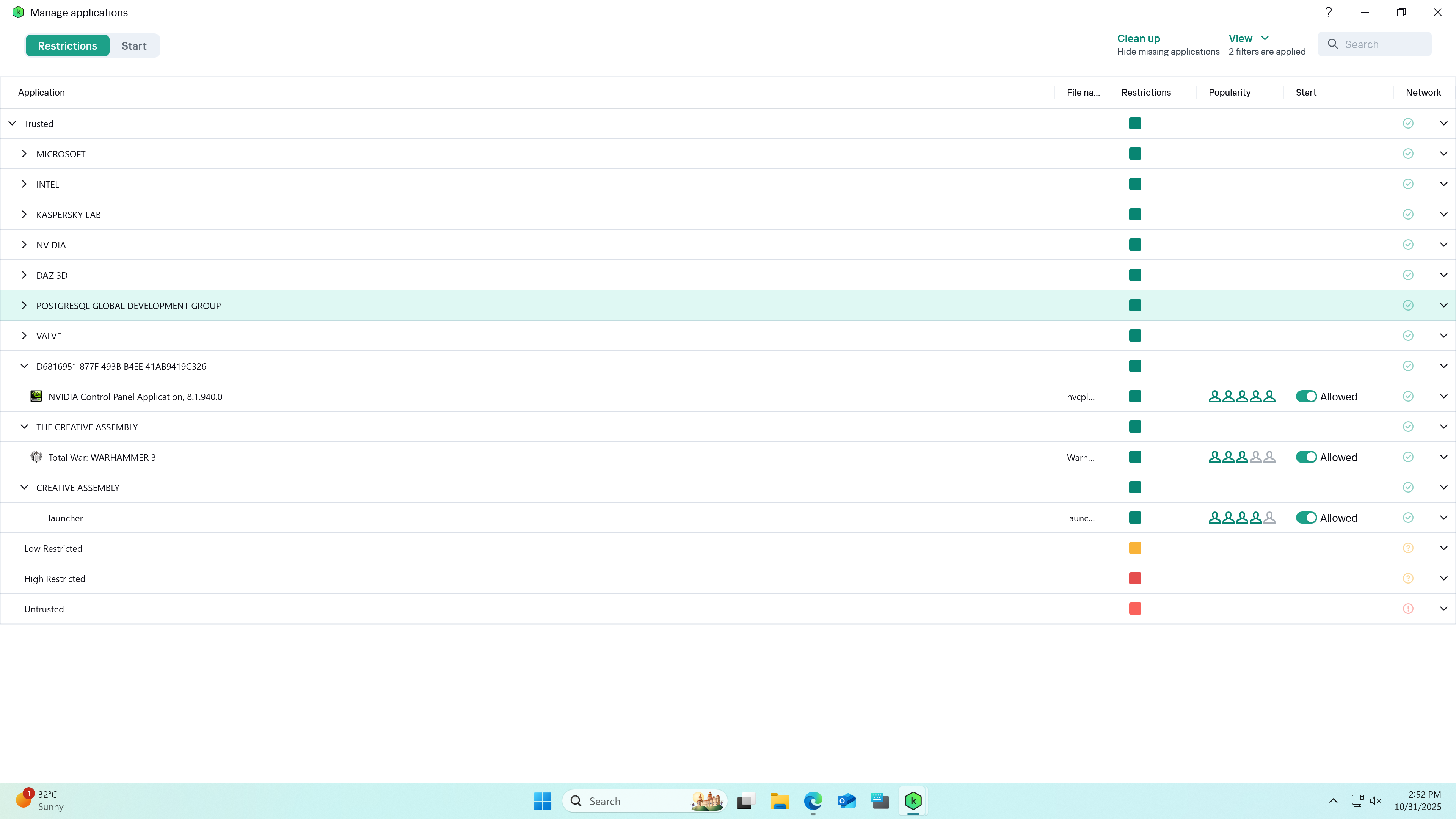Click the network question icon for Low Restricted
The image size is (1456, 819).
(1408, 548)
